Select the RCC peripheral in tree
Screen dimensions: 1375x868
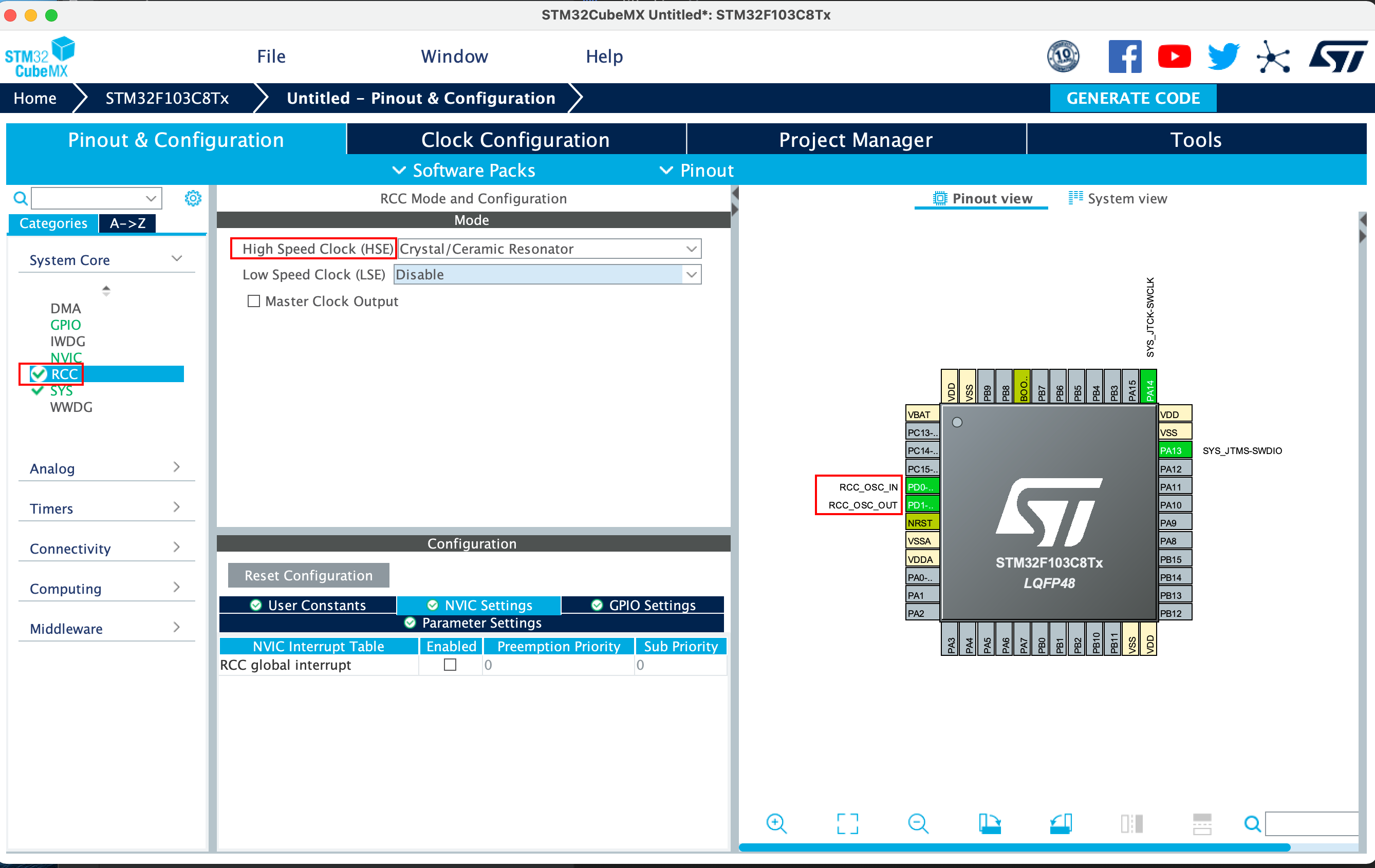(x=65, y=374)
